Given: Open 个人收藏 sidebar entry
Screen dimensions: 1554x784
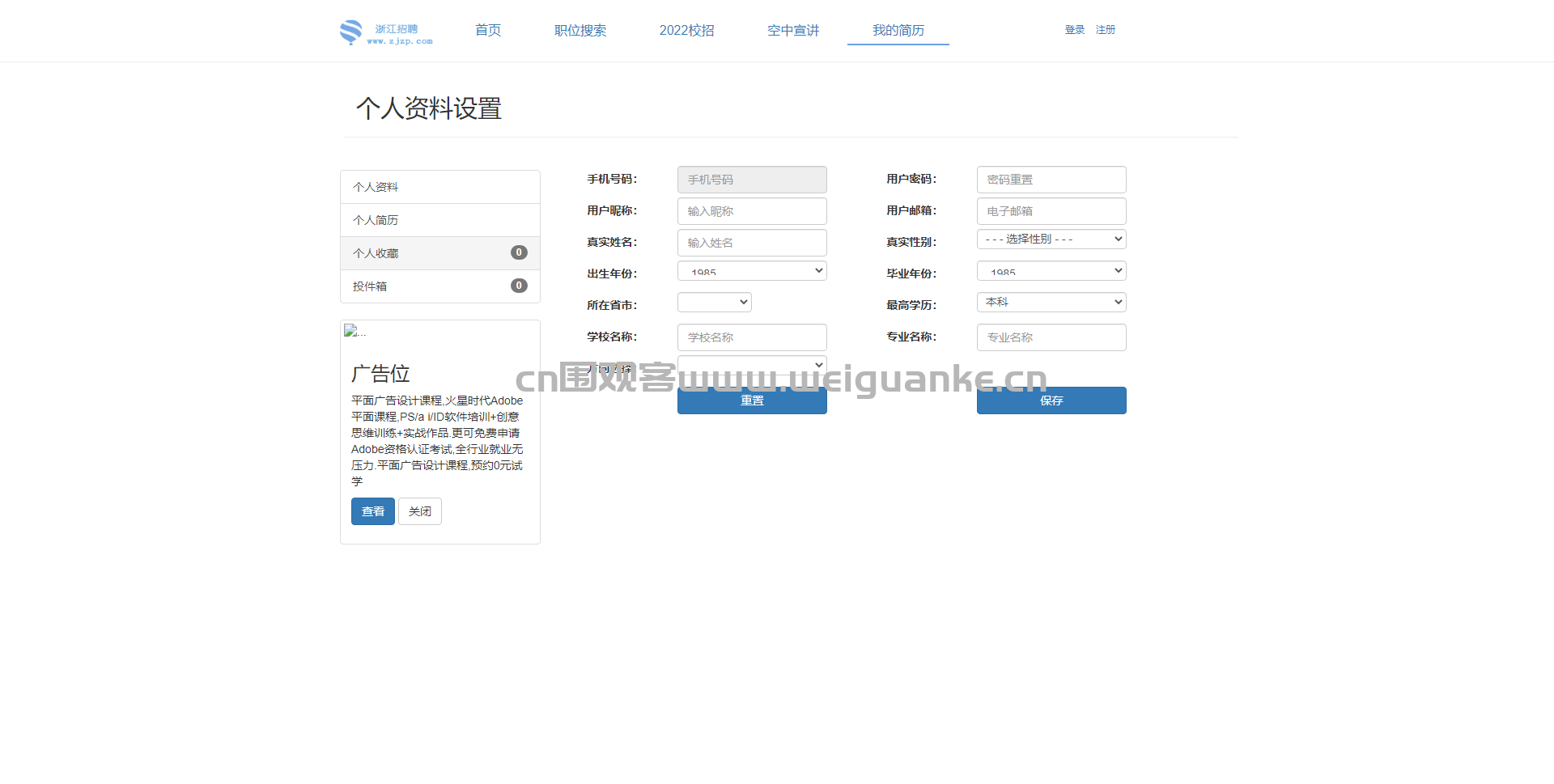Looking at the screenshot, I should 440,253.
